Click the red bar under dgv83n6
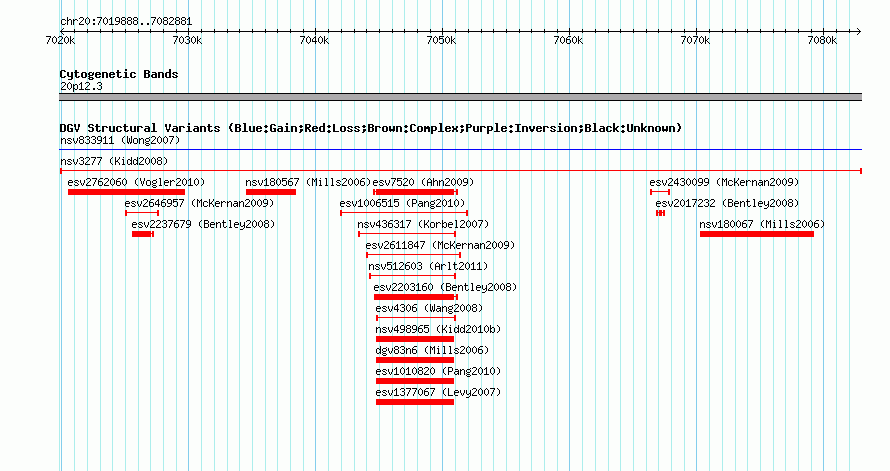The width and height of the screenshot is (890, 471). point(415,360)
